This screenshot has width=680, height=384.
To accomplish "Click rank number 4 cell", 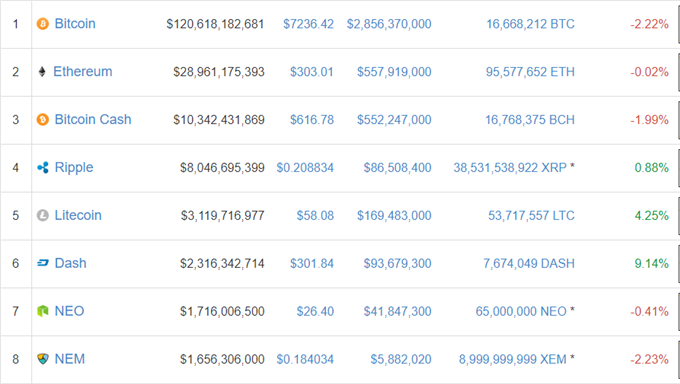I will (16, 167).
